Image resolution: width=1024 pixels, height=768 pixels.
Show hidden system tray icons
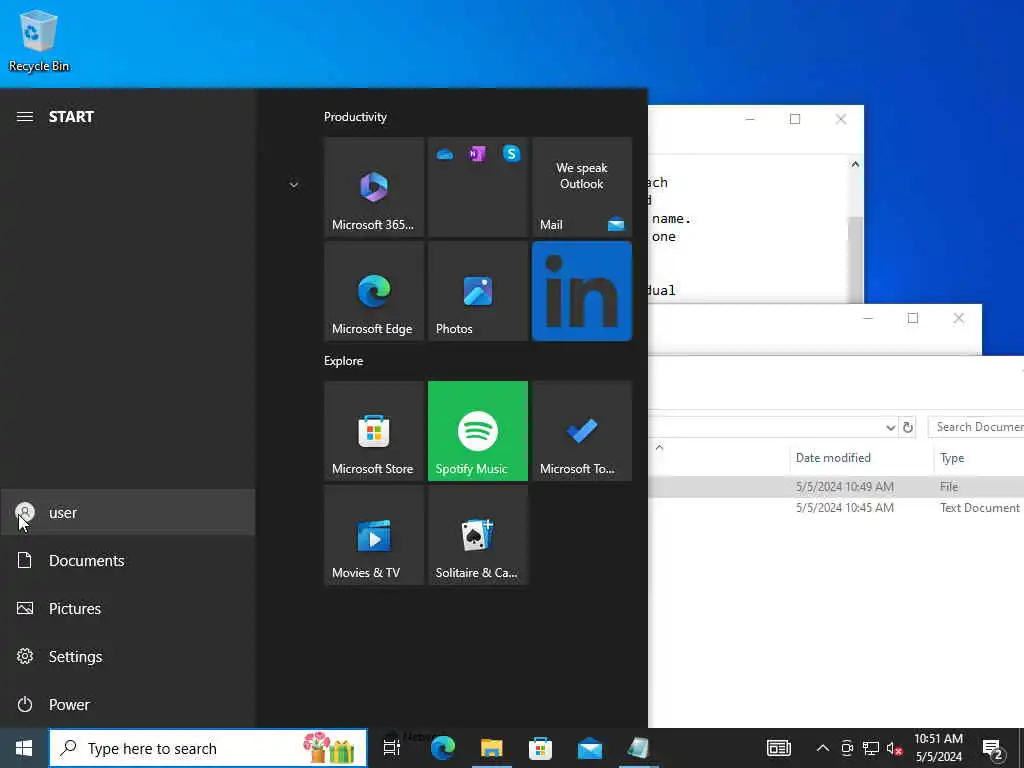pos(823,748)
